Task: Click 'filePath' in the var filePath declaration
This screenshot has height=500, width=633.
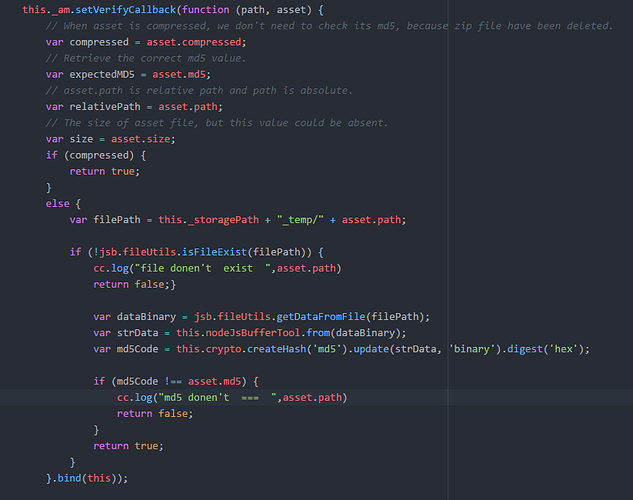Action: 117,220
